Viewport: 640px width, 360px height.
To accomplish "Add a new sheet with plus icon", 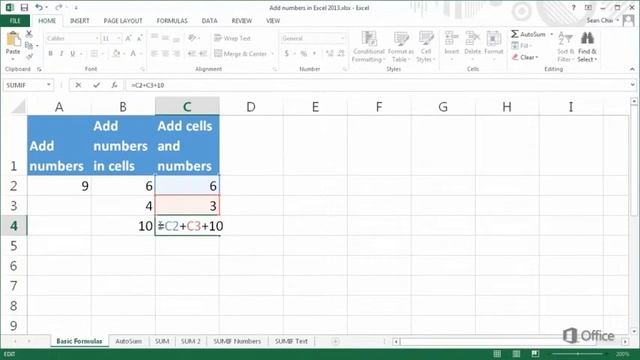I will (336, 341).
